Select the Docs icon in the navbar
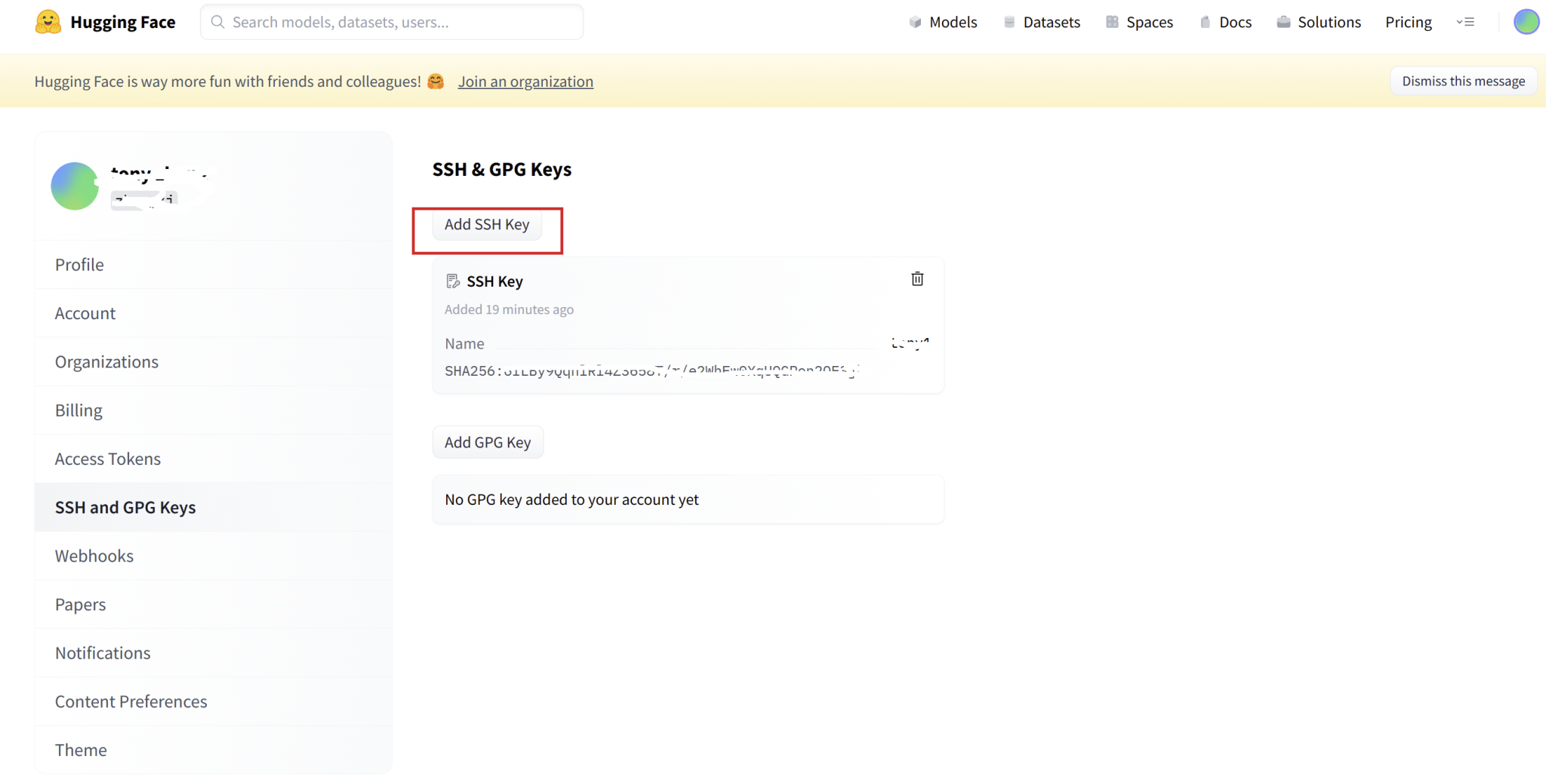The height and width of the screenshot is (784, 1546). (1205, 22)
